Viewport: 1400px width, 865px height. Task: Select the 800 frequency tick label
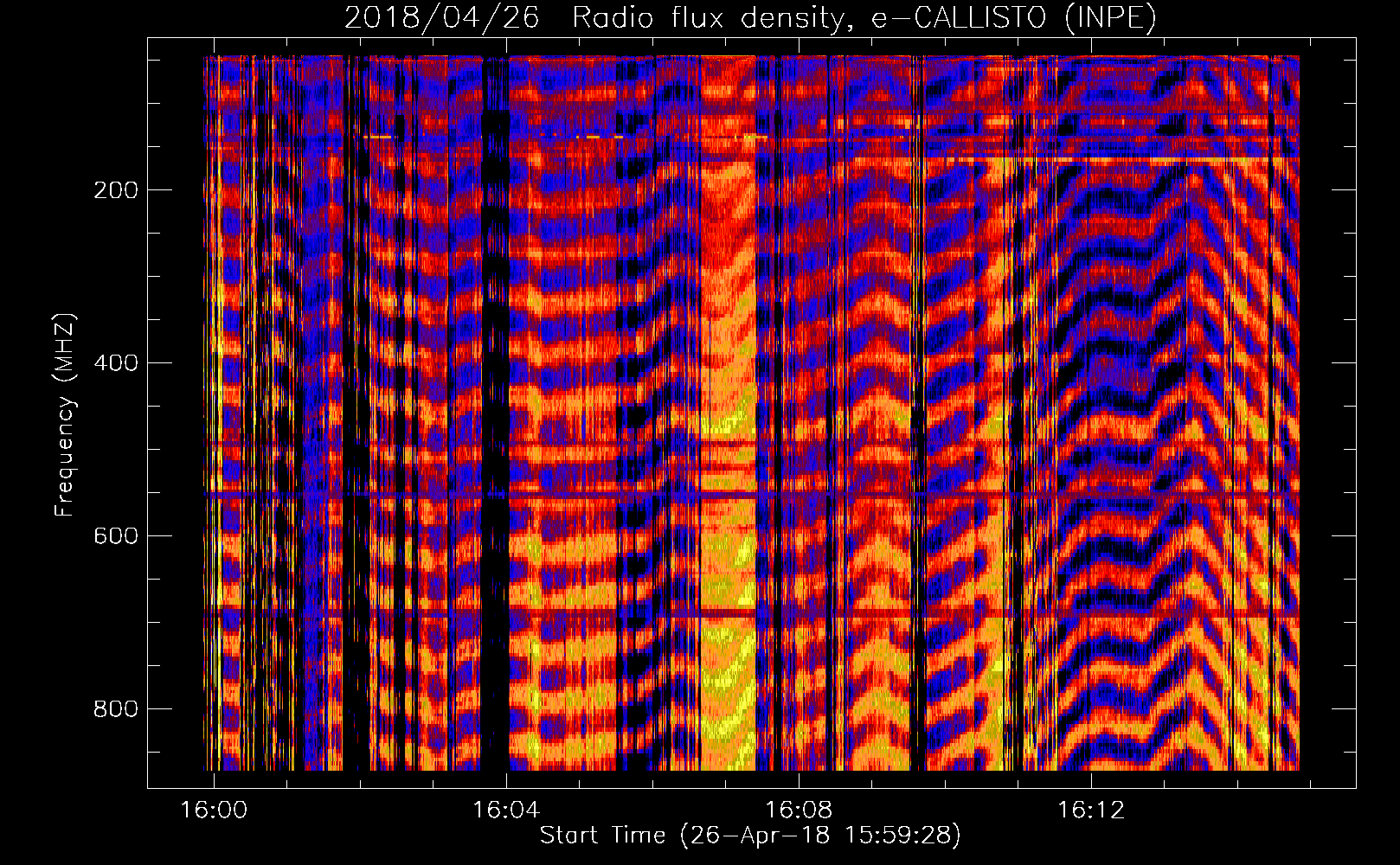point(116,709)
